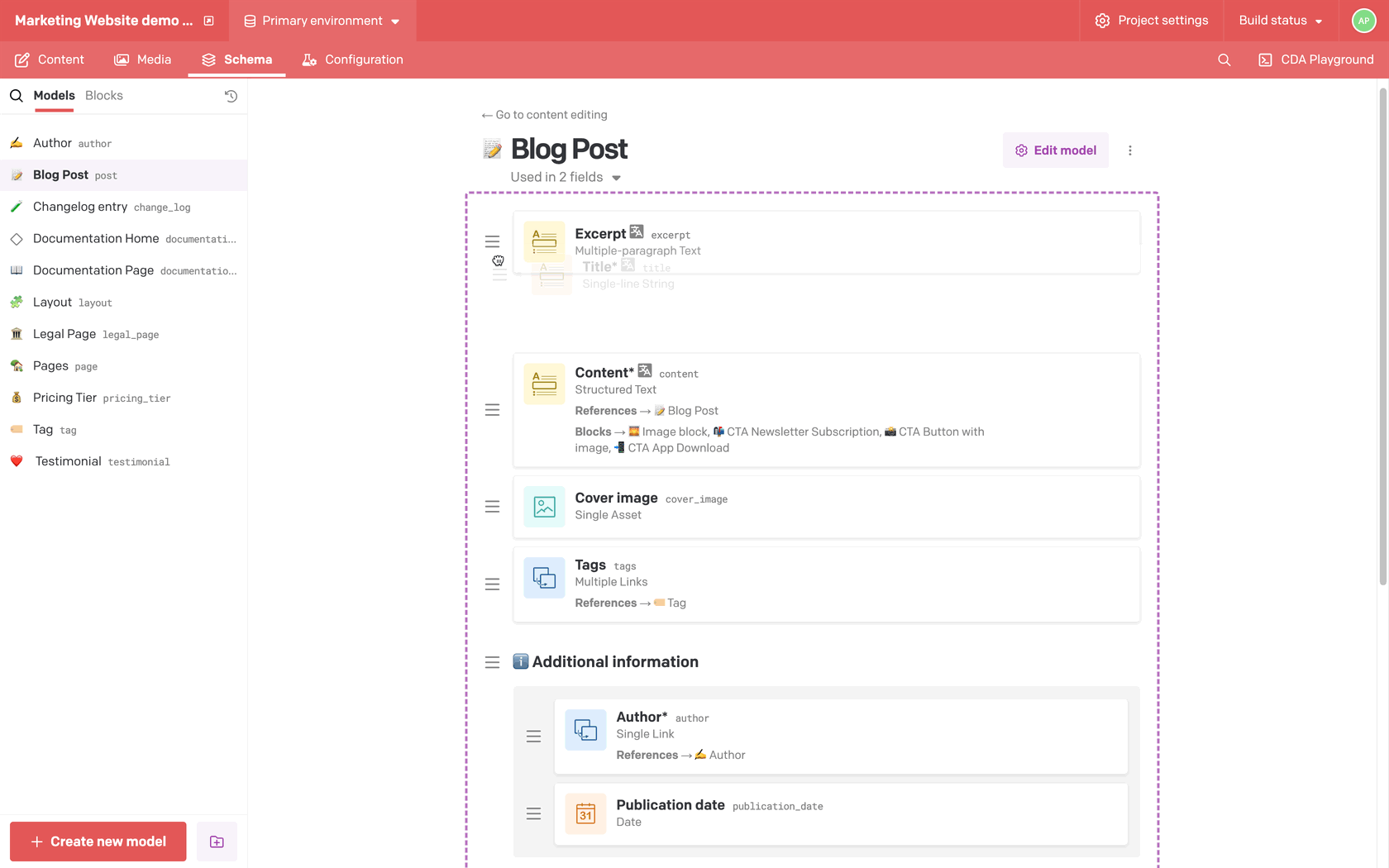Open the recent history clock icon
This screenshot has width=1389, height=868.
coord(231,96)
